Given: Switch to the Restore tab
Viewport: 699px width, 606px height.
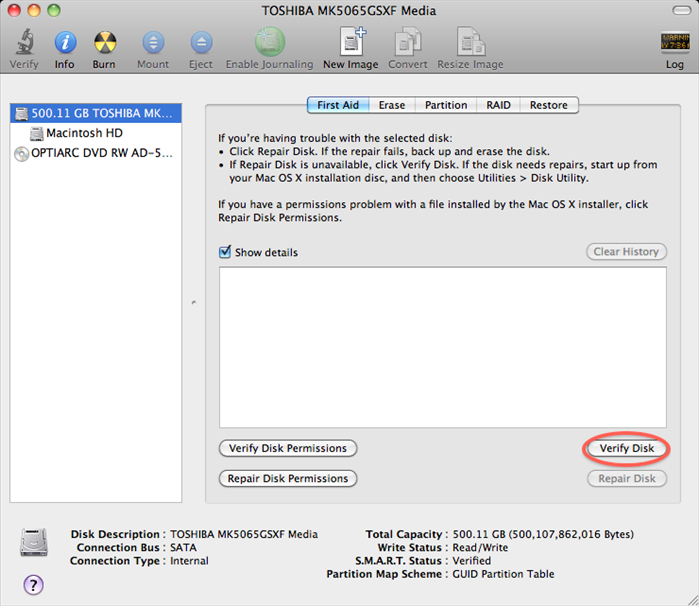Looking at the screenshot, I should tap(549, 105).
